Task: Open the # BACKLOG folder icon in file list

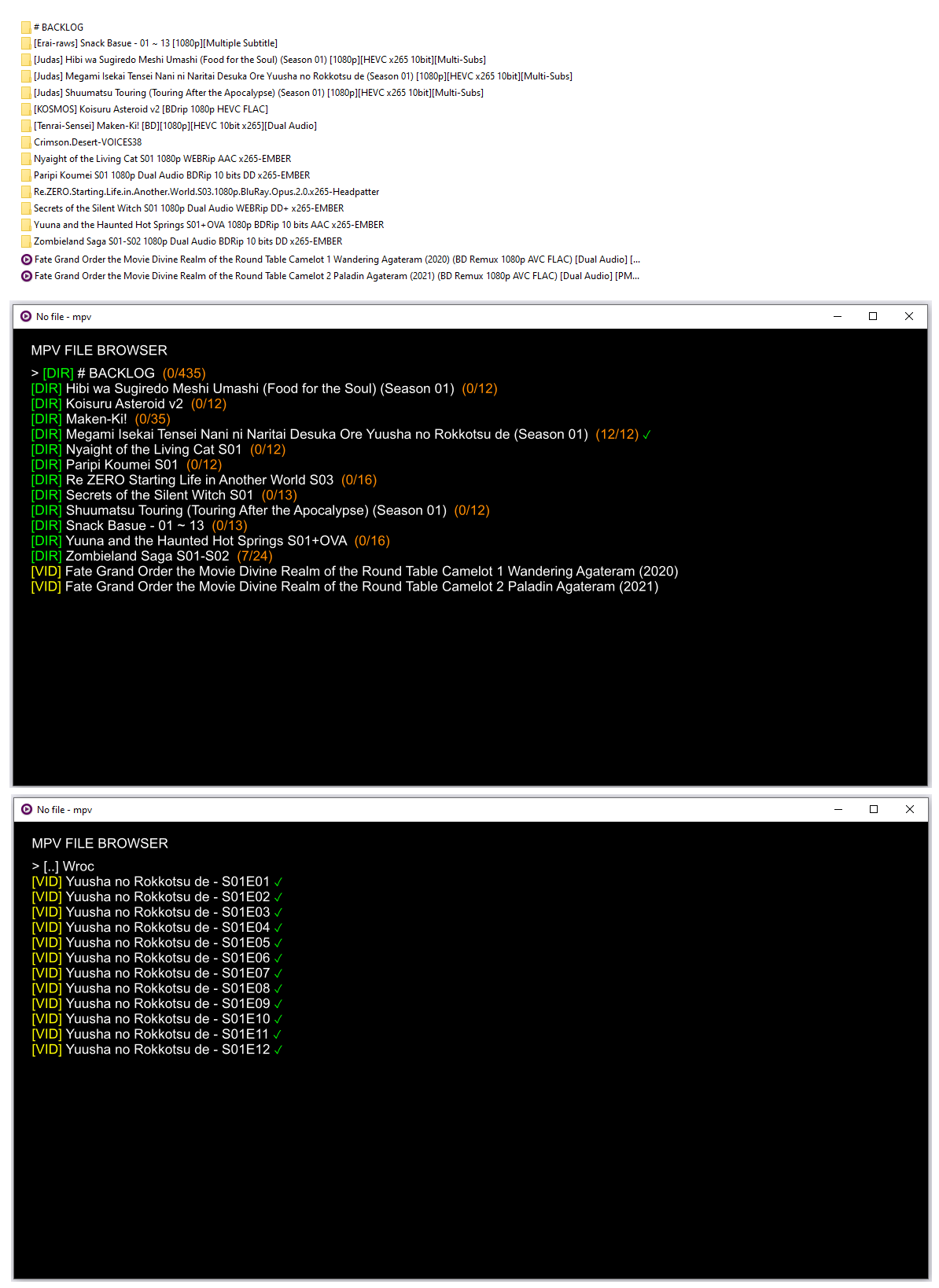Action: point(26,28)
